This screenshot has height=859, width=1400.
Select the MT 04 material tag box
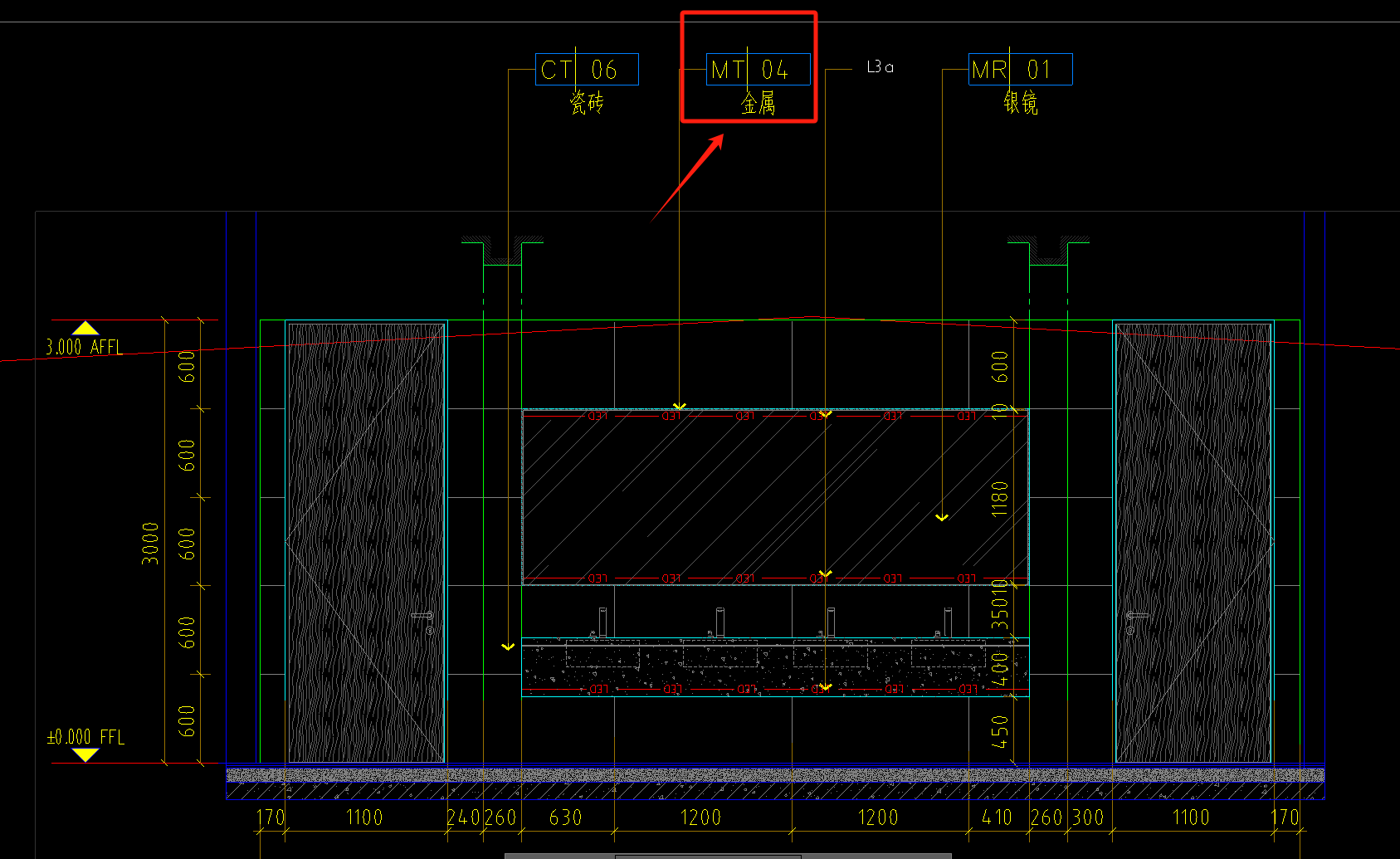pyautogui.click(x=758, y=70)
